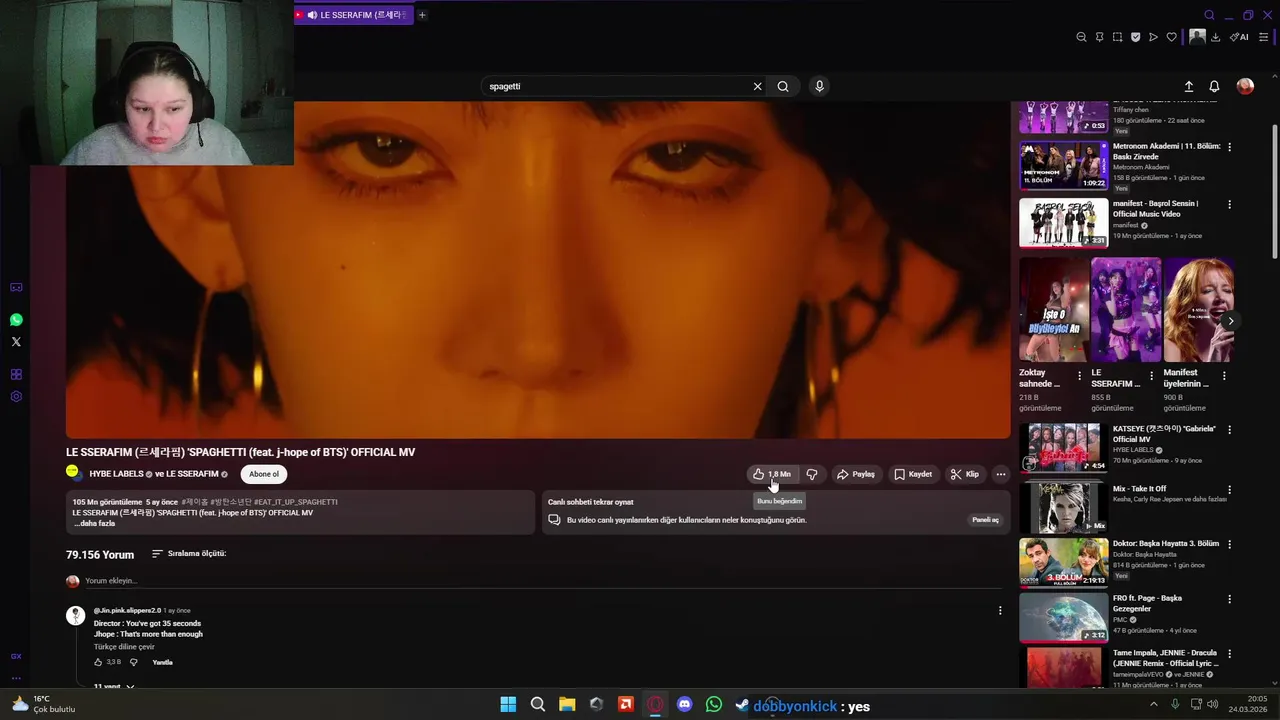Open YouTube notifications bell
The height and width of the screenshot is (720, 1280).
[1214, 86]
